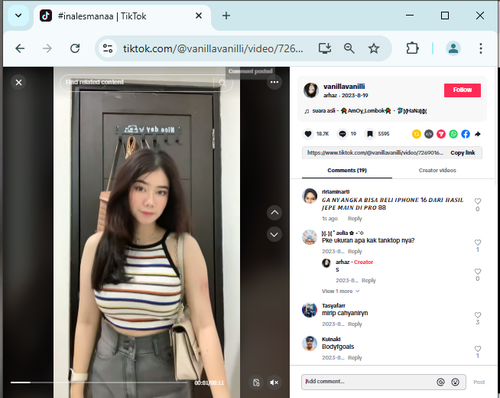Insert a mention with the @ icon
Image resolution: width=500 pixels, height=398 pixels.
click(441, 382)
